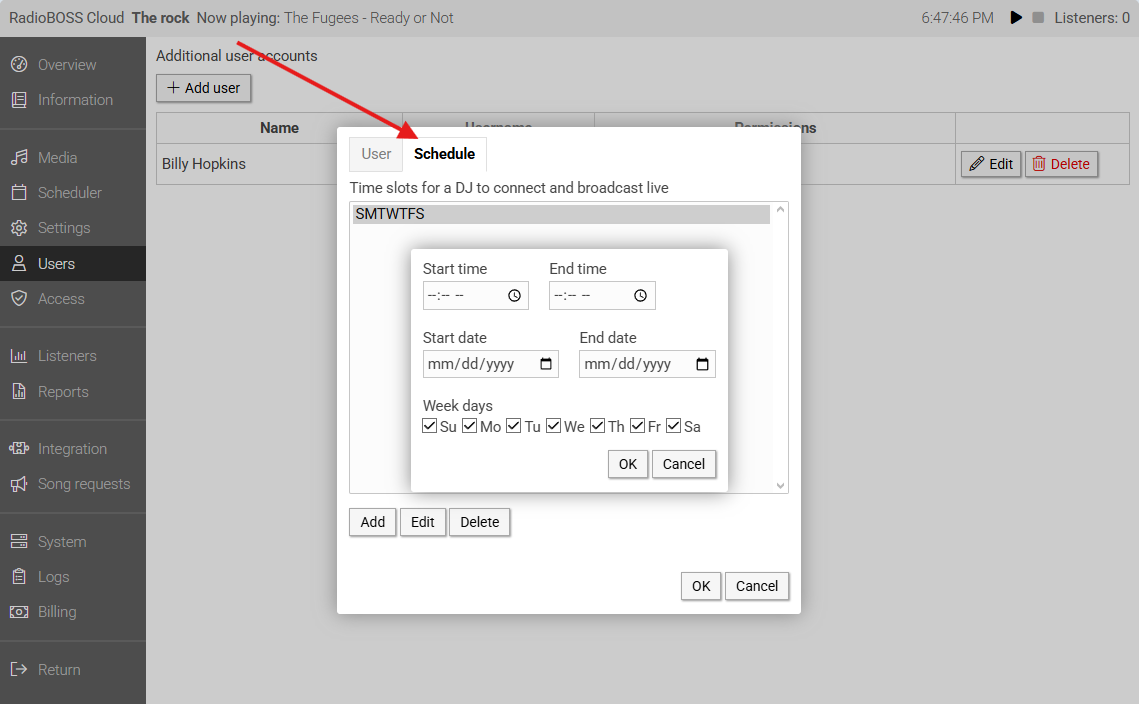Screen dimensions: 1139x704
Task: Disable the Sa weekday checkbox
Action: pyautogui.click(x=673, y=426)
